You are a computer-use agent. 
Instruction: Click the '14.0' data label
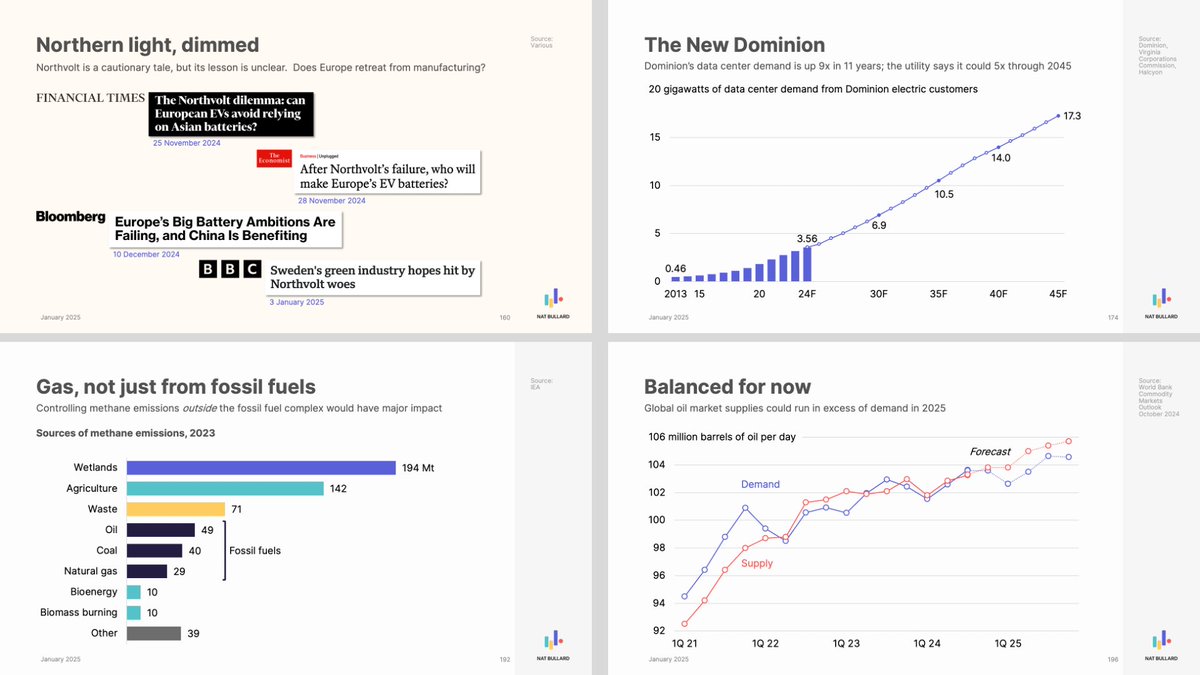(x=1000, y=158)
